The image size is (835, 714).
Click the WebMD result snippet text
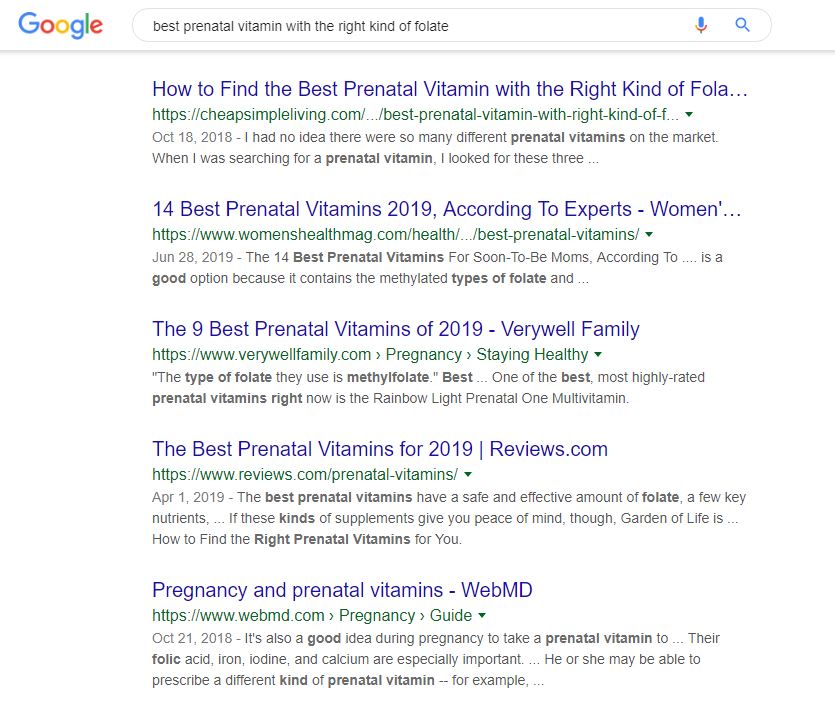[436, 659]
